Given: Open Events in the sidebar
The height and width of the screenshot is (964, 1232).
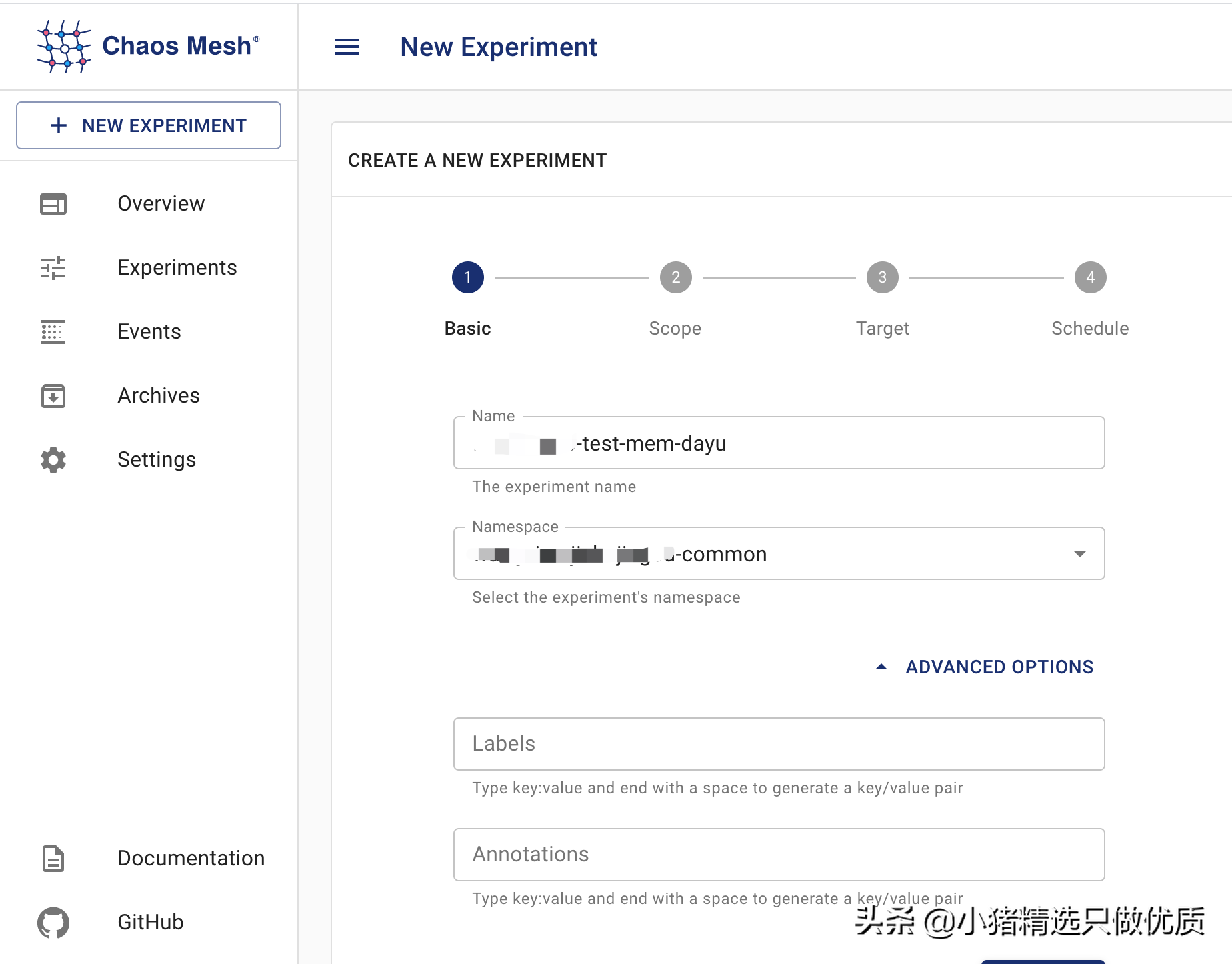Looking at the screenshot, I should pyautogui.click(x=149, y=332).
